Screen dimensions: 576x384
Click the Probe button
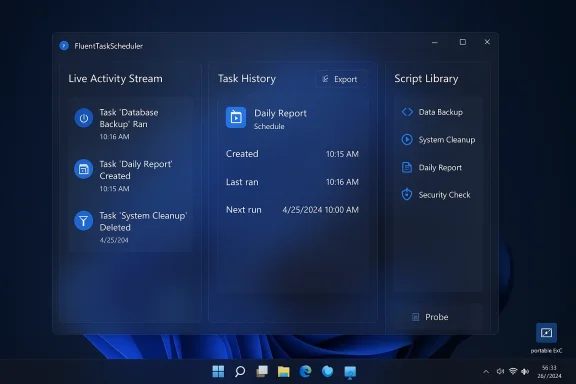[438, 317]
